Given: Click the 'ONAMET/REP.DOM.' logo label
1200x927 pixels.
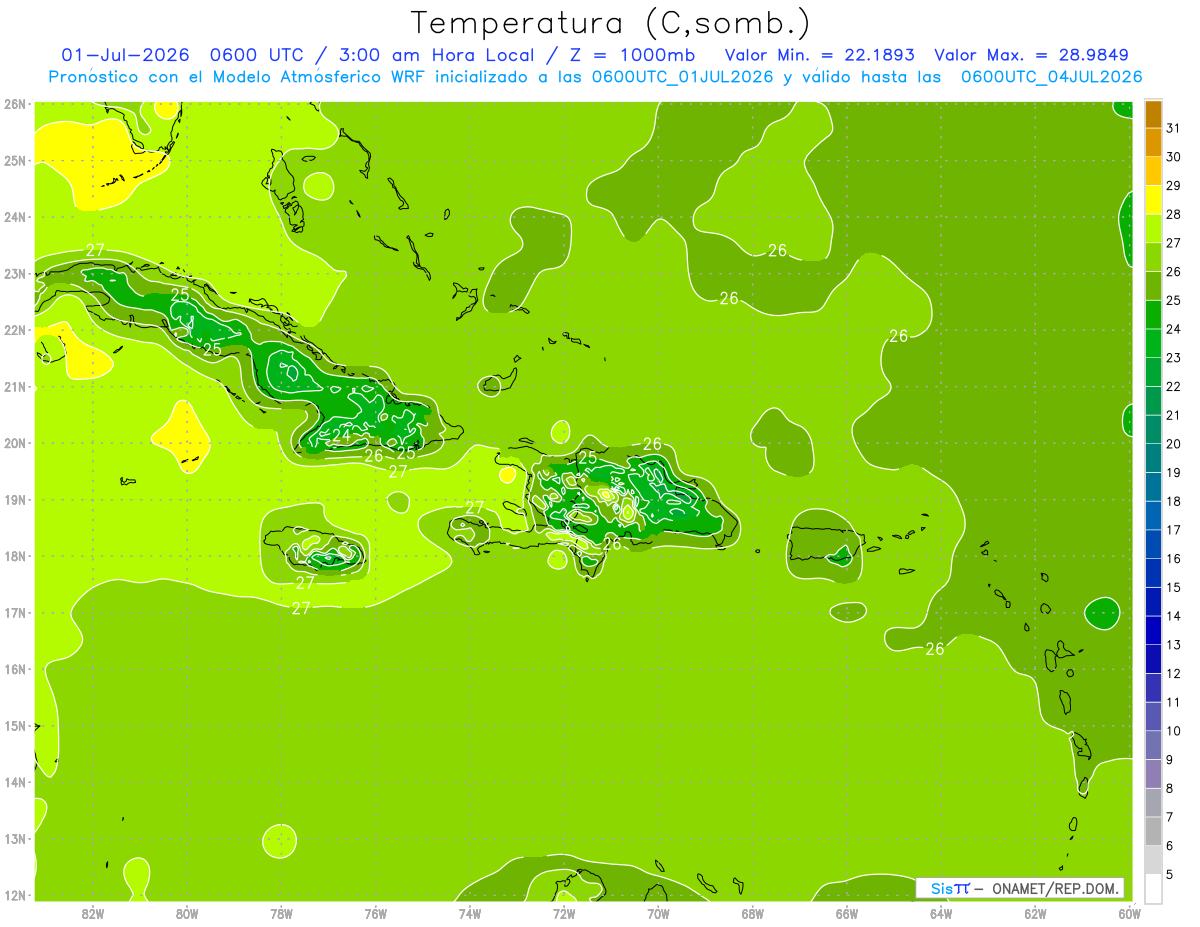Looking at the screenshot, I should click(1057, 888).
